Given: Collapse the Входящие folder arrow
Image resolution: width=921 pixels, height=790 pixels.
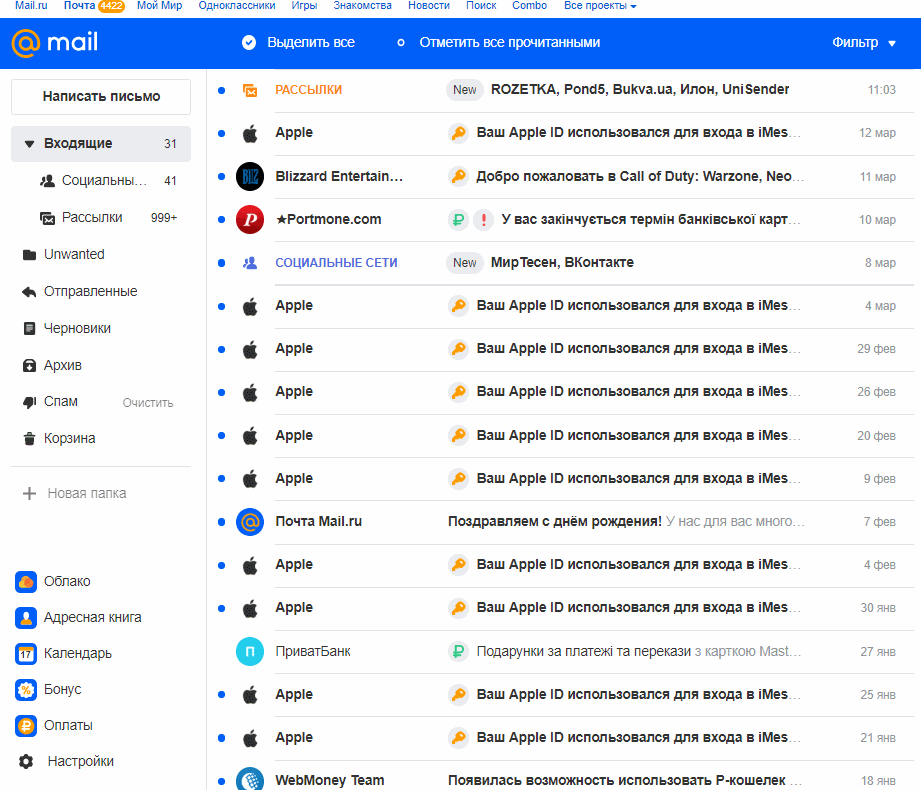Looking at the screenshot, I should coord(29,144).
